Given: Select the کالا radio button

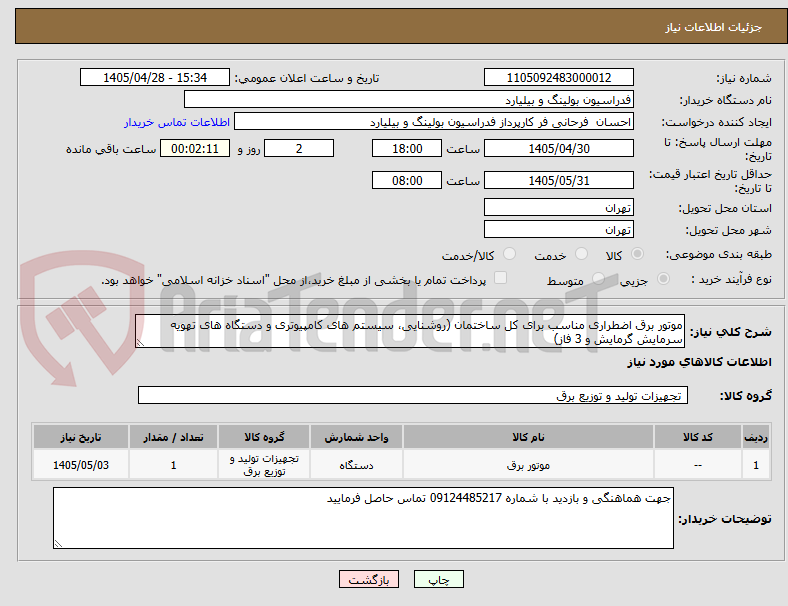Looking at the screenshot, I should [637, 254].
